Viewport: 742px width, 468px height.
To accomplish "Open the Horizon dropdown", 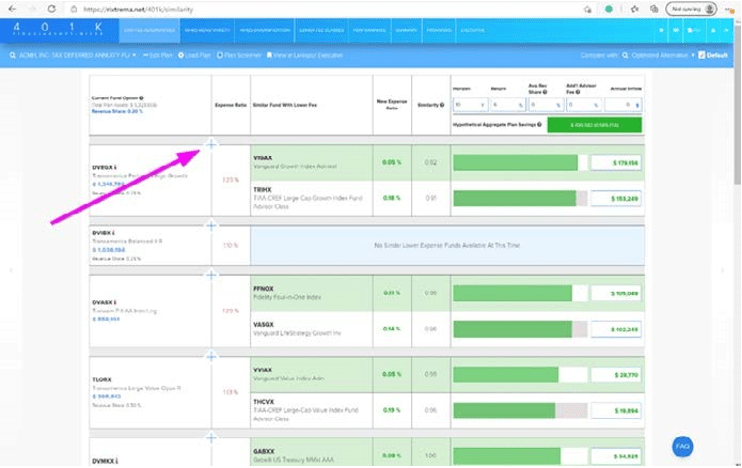I will [x=470, y=104].
